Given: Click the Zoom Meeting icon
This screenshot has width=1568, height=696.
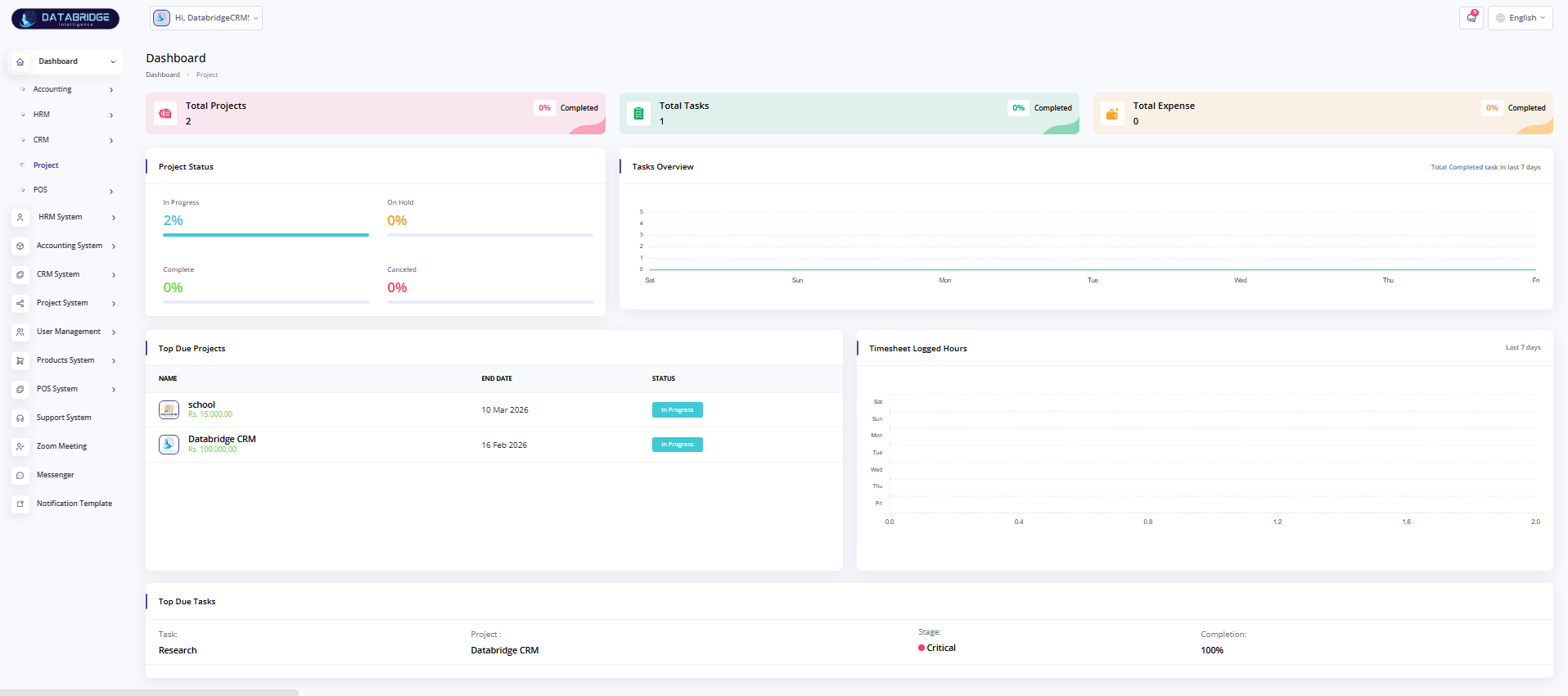Looking at the screenshot, I should pos(20,446).
